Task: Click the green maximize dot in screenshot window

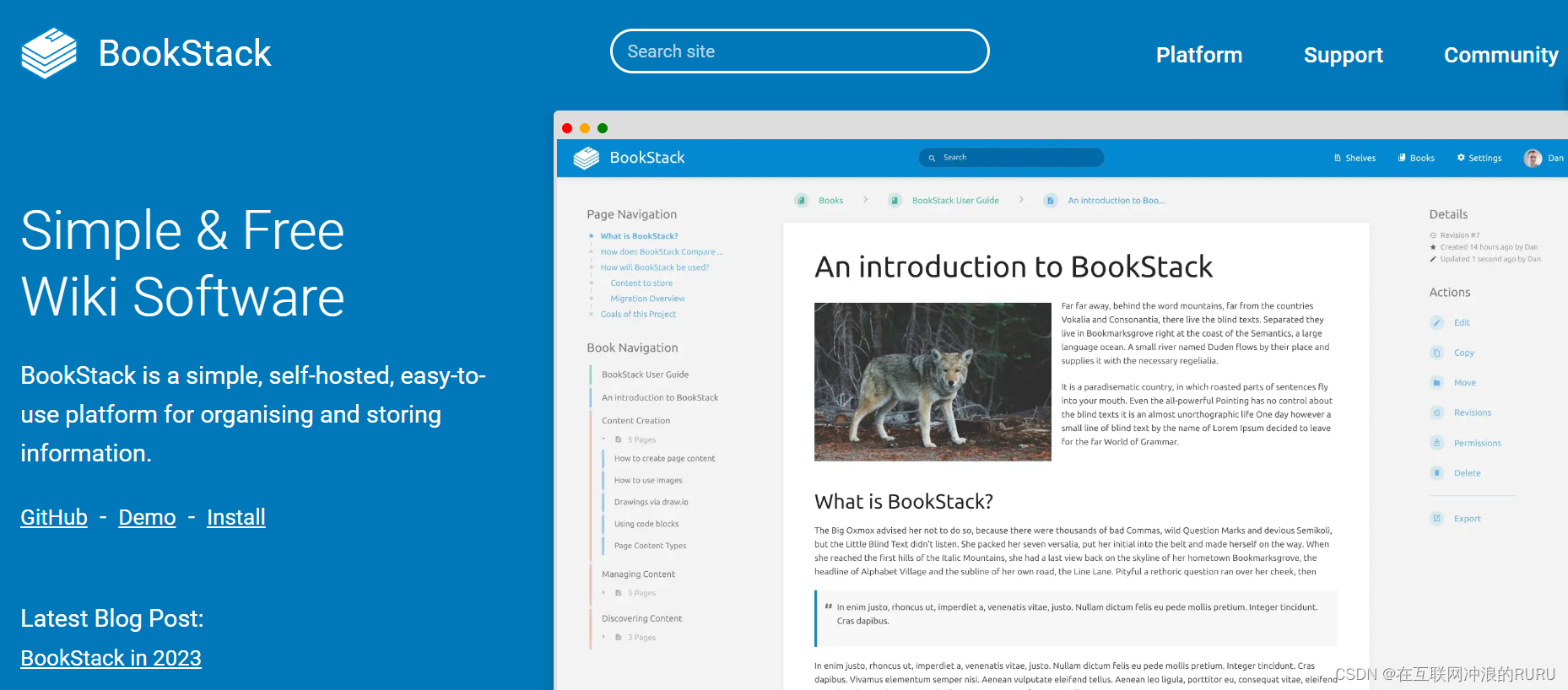Action: [x=603, y=128]
